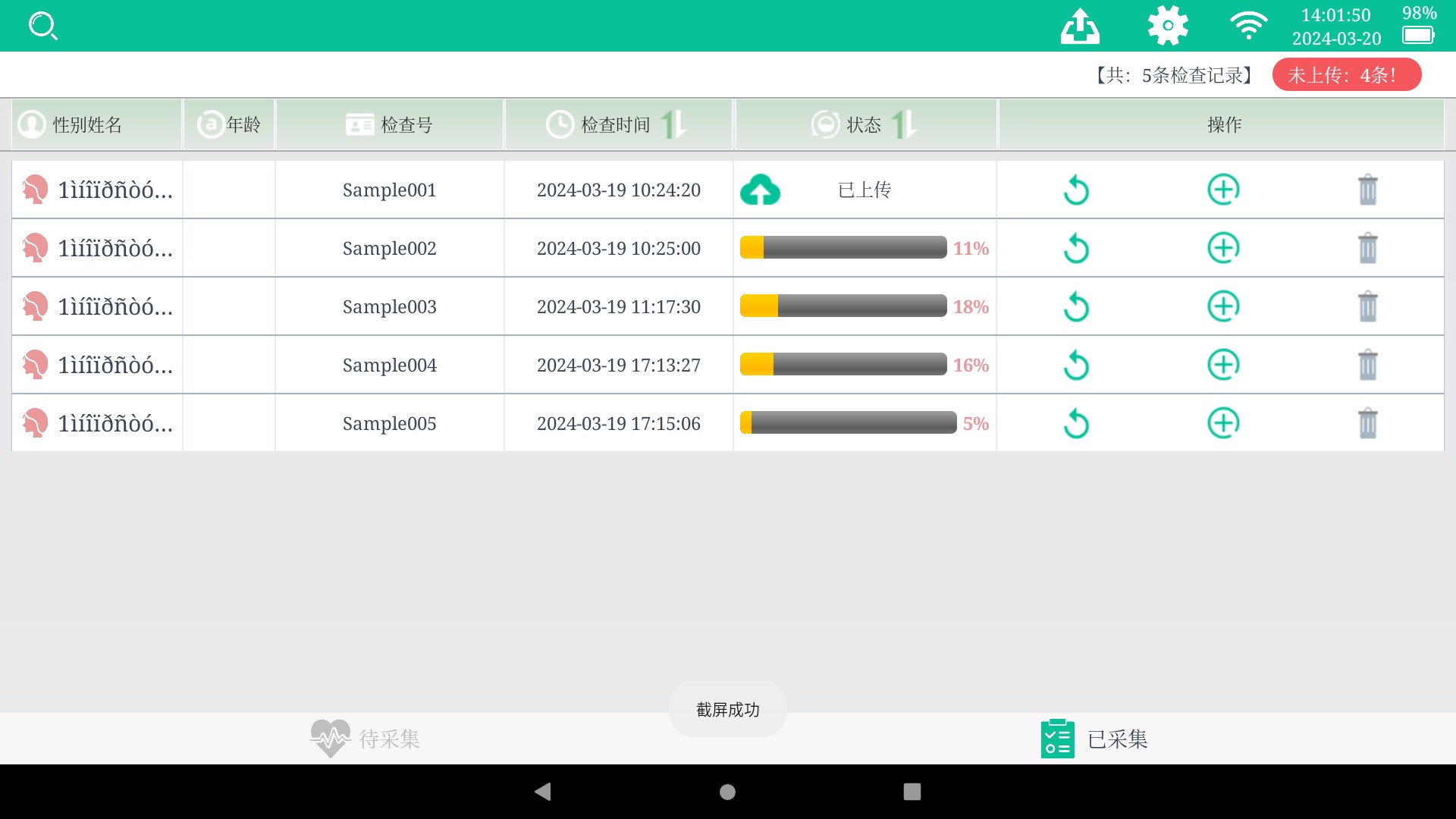Select the Sample004 check number cell
Image resolution: width=1456 pixels, height=819 pixels.
(x=389, y=366)
